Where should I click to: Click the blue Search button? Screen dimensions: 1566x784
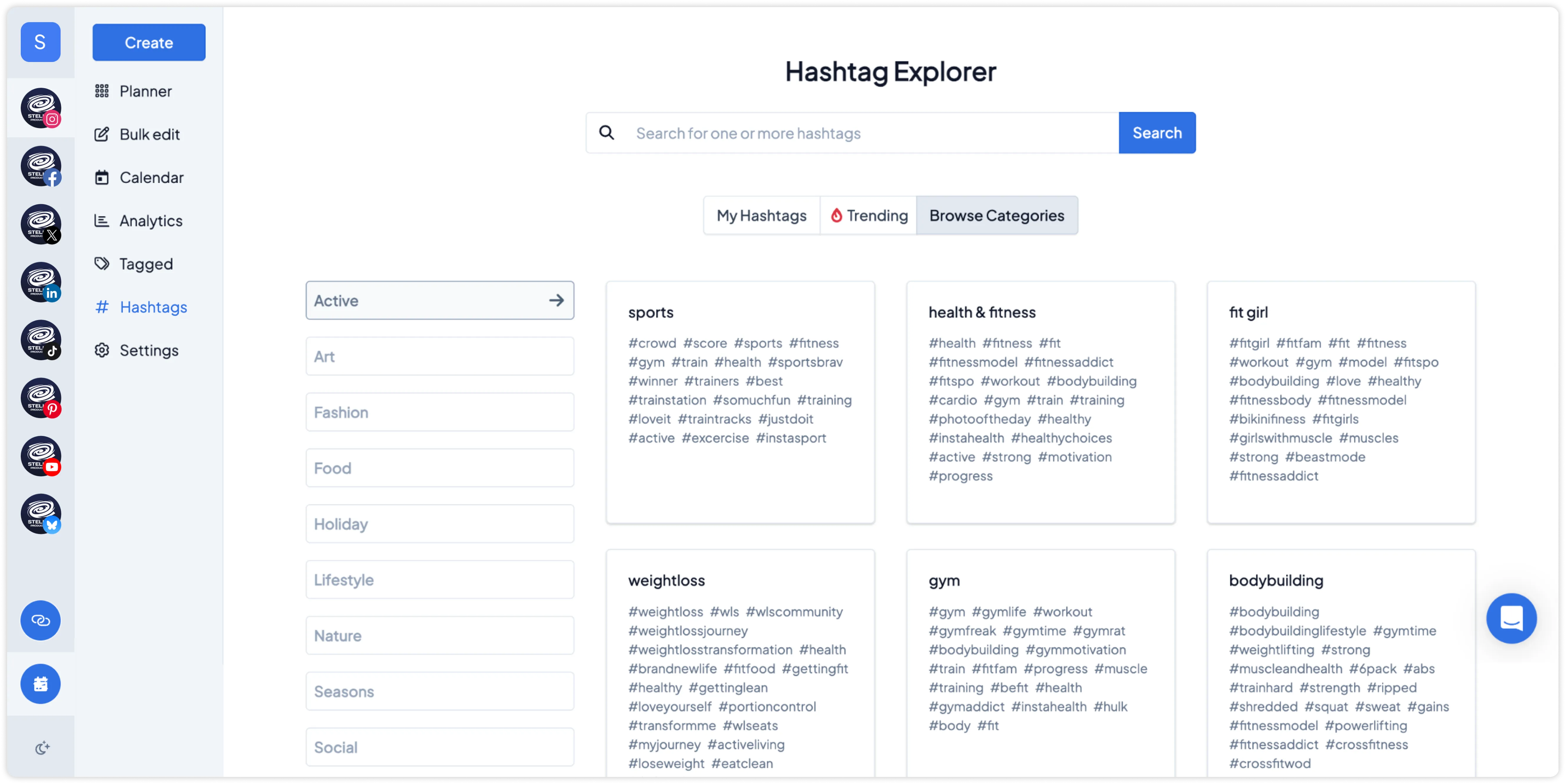tap(1157, 132)
